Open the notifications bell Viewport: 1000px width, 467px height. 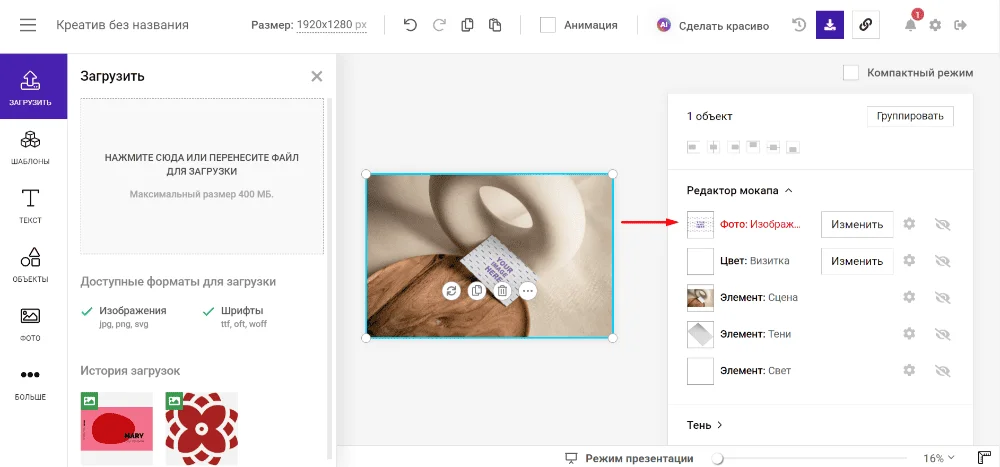[x=910, y=25]
